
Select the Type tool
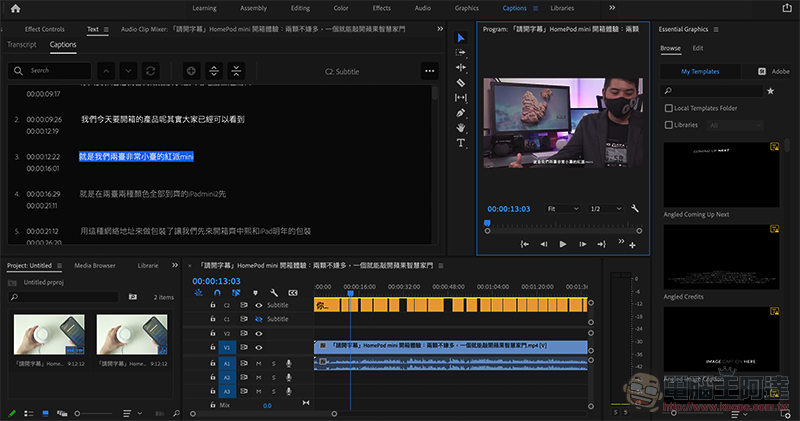pyautogui.click(x=461, y=143)
